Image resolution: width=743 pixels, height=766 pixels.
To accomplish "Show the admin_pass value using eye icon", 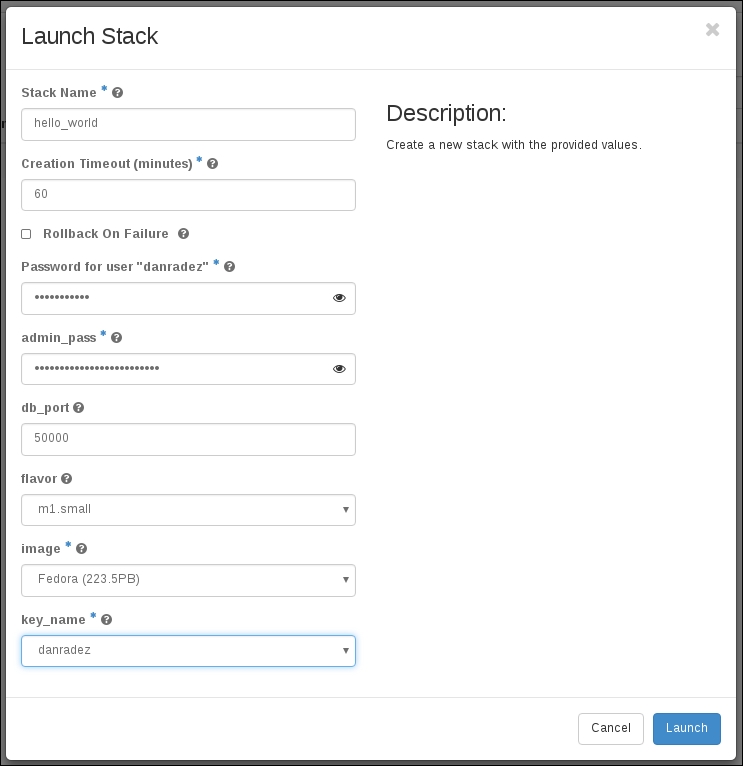I will (339, 369).
